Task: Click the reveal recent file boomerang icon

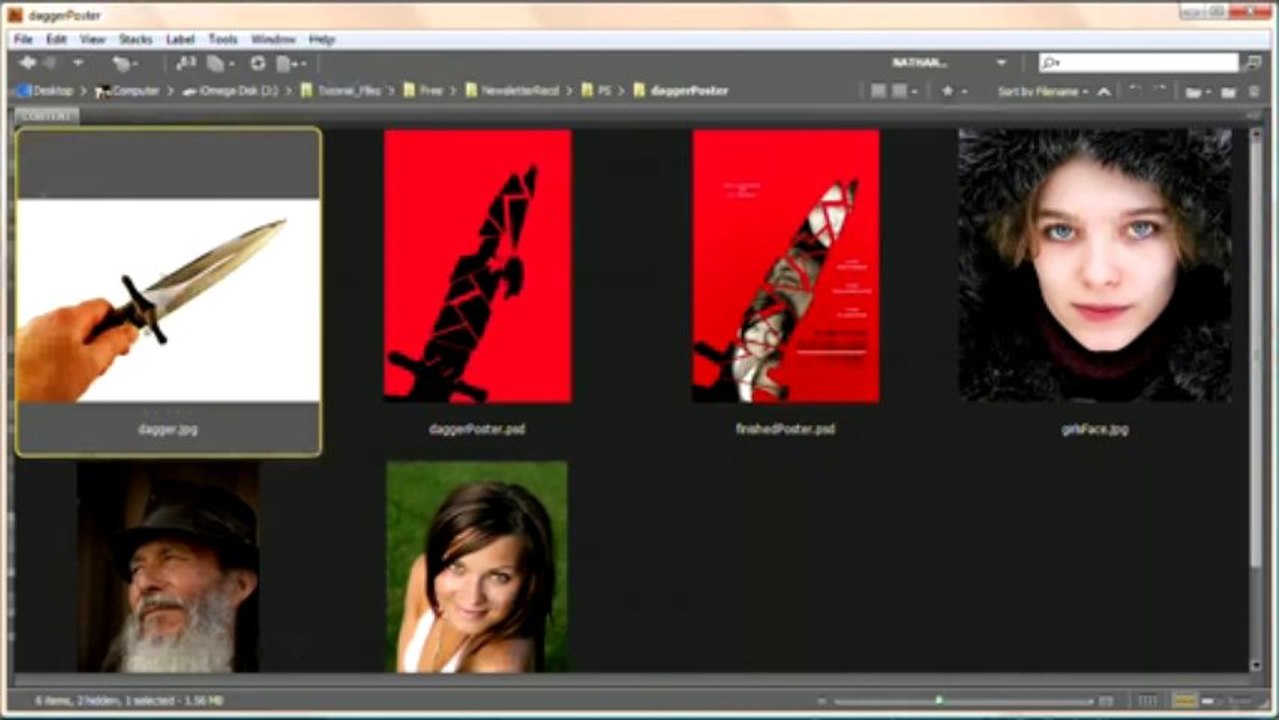Action: 122,63
